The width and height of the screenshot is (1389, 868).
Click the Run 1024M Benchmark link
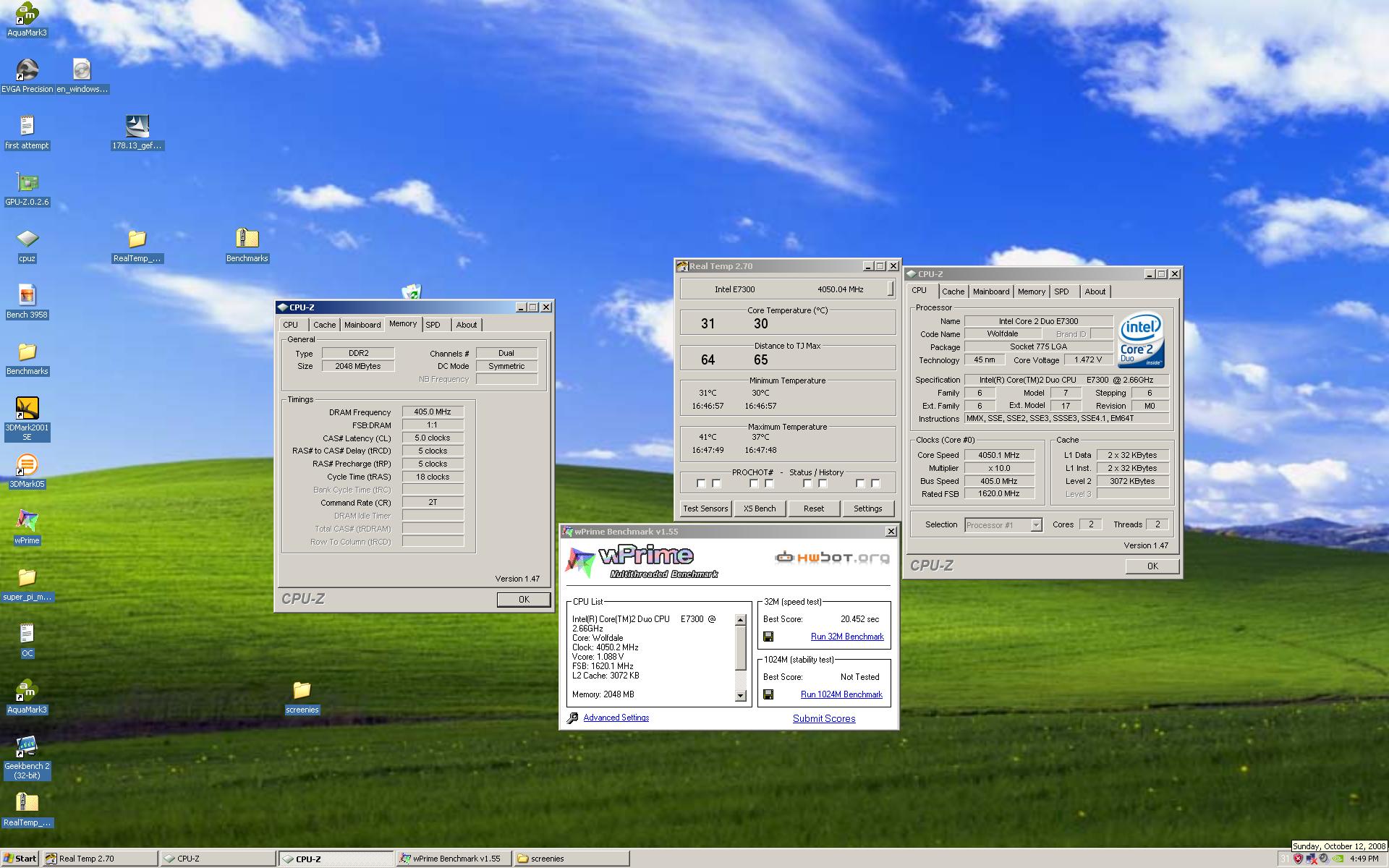(841, 694)
